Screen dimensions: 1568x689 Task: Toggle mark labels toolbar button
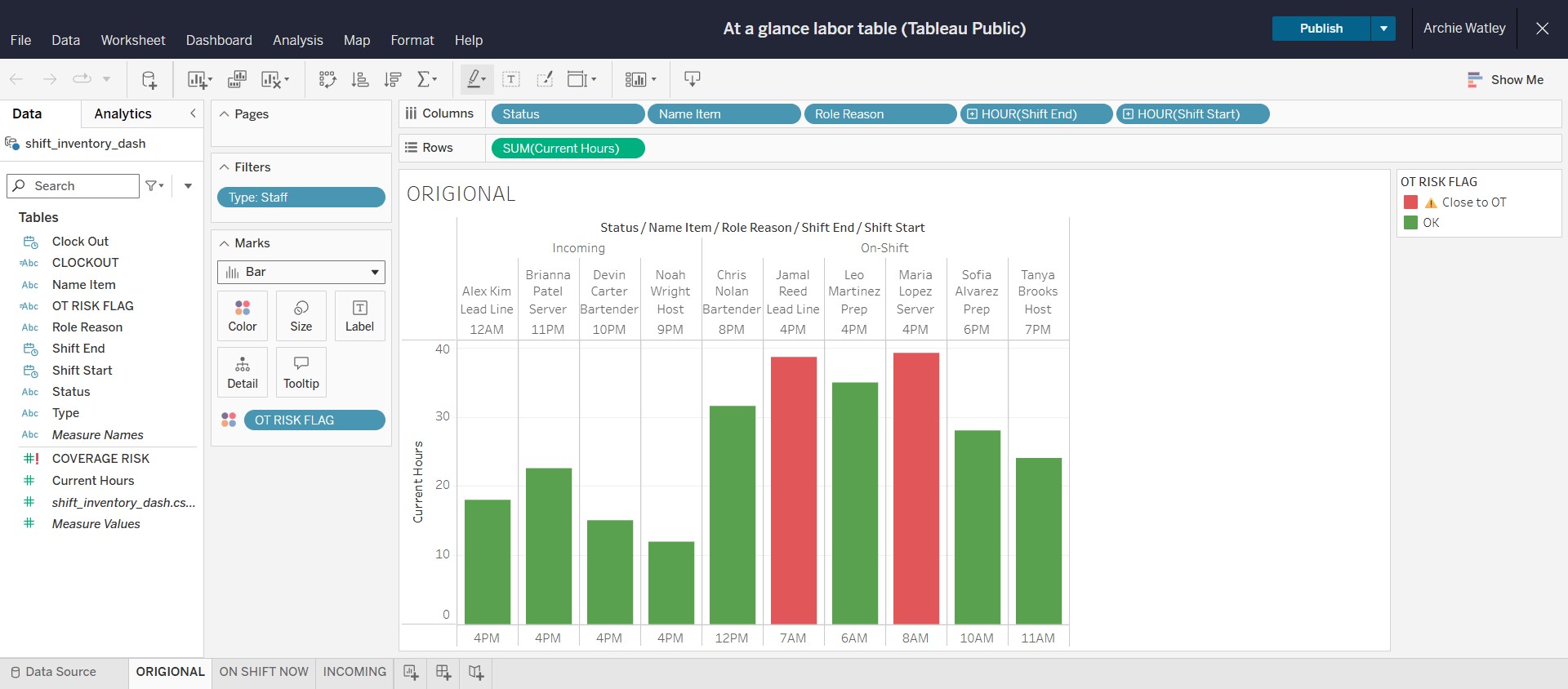[511, 79]
